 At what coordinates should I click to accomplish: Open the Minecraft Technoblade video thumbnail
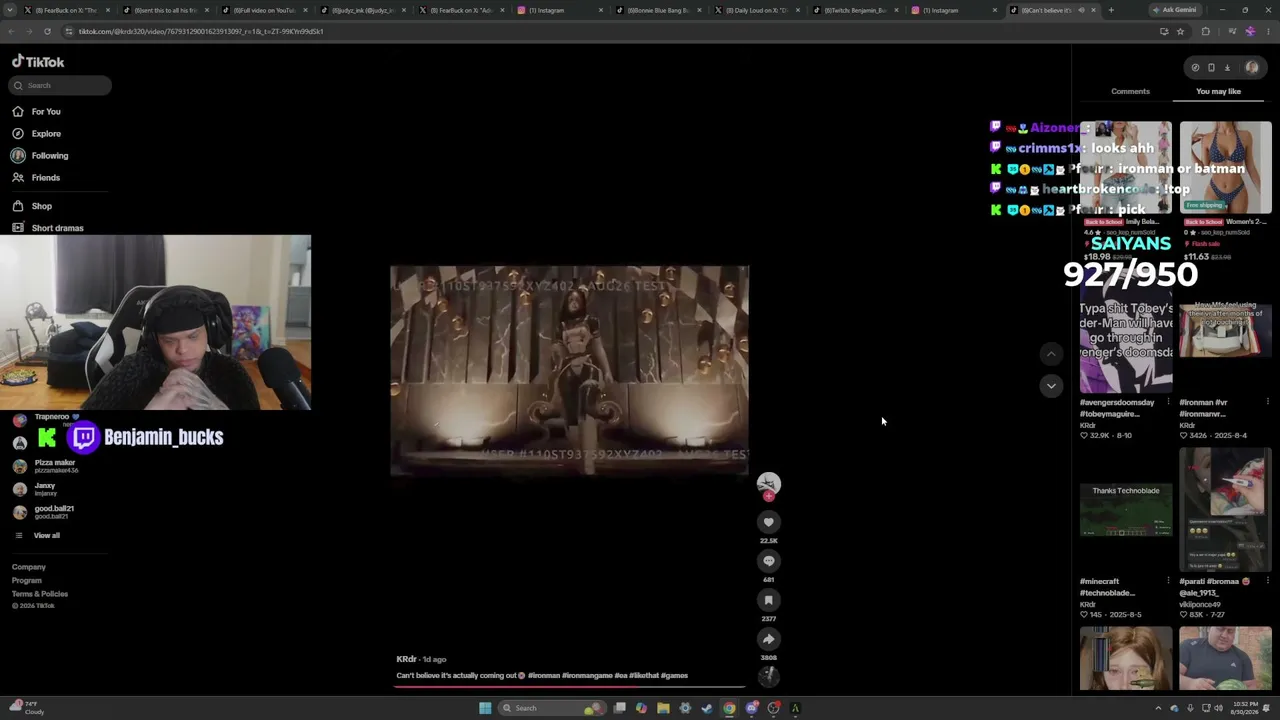(x=1126, y=510)
